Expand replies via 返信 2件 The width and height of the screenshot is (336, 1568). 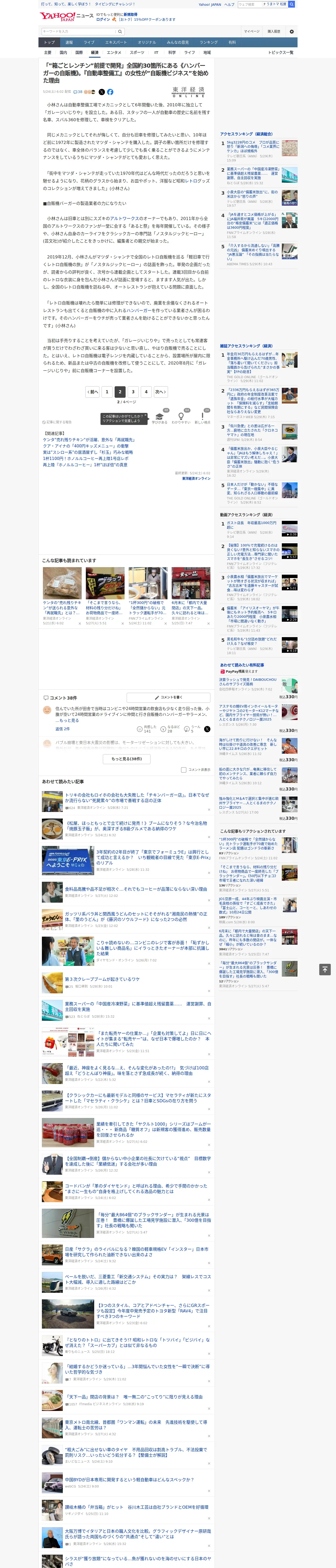(62, 729)
